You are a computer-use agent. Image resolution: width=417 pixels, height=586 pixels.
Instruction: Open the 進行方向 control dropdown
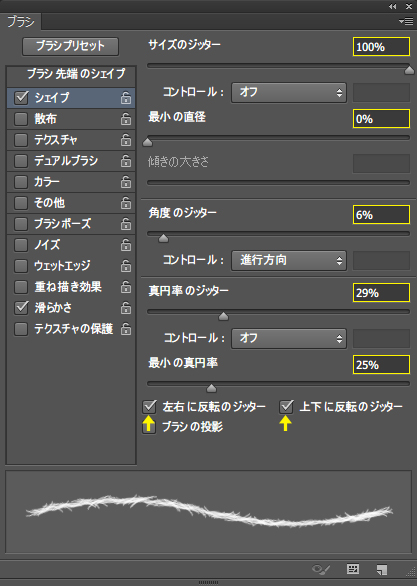288,260
